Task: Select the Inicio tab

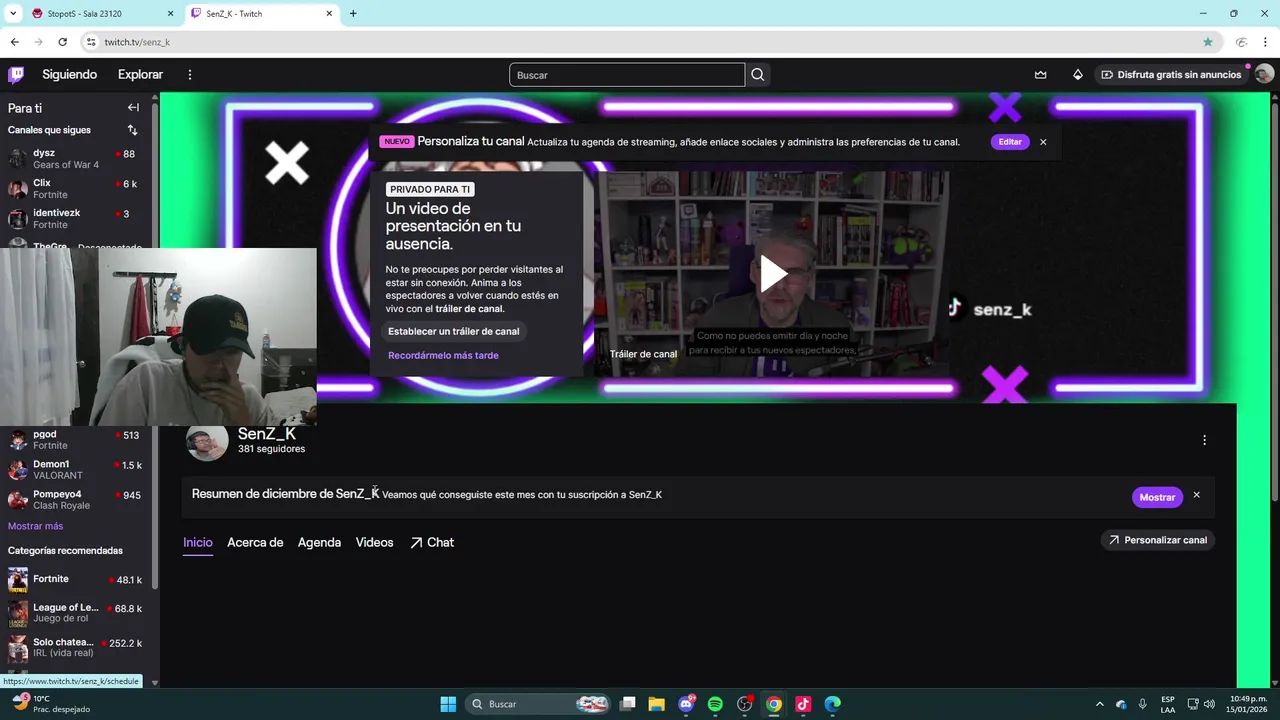Action: pyautogui.click(x=198, y=543)
